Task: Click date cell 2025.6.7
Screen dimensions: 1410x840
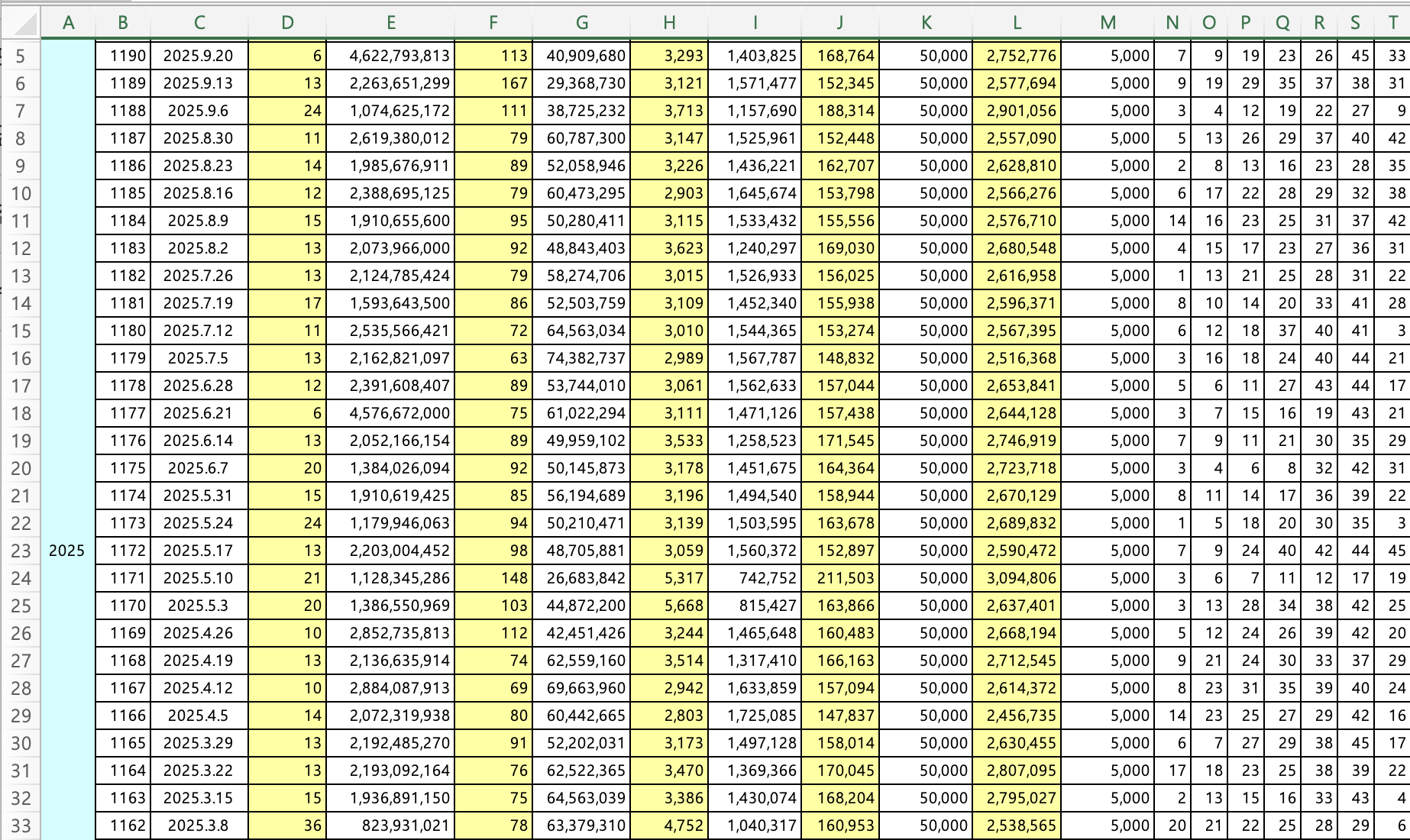Action: pyautogui.click(x=199, y=468)
